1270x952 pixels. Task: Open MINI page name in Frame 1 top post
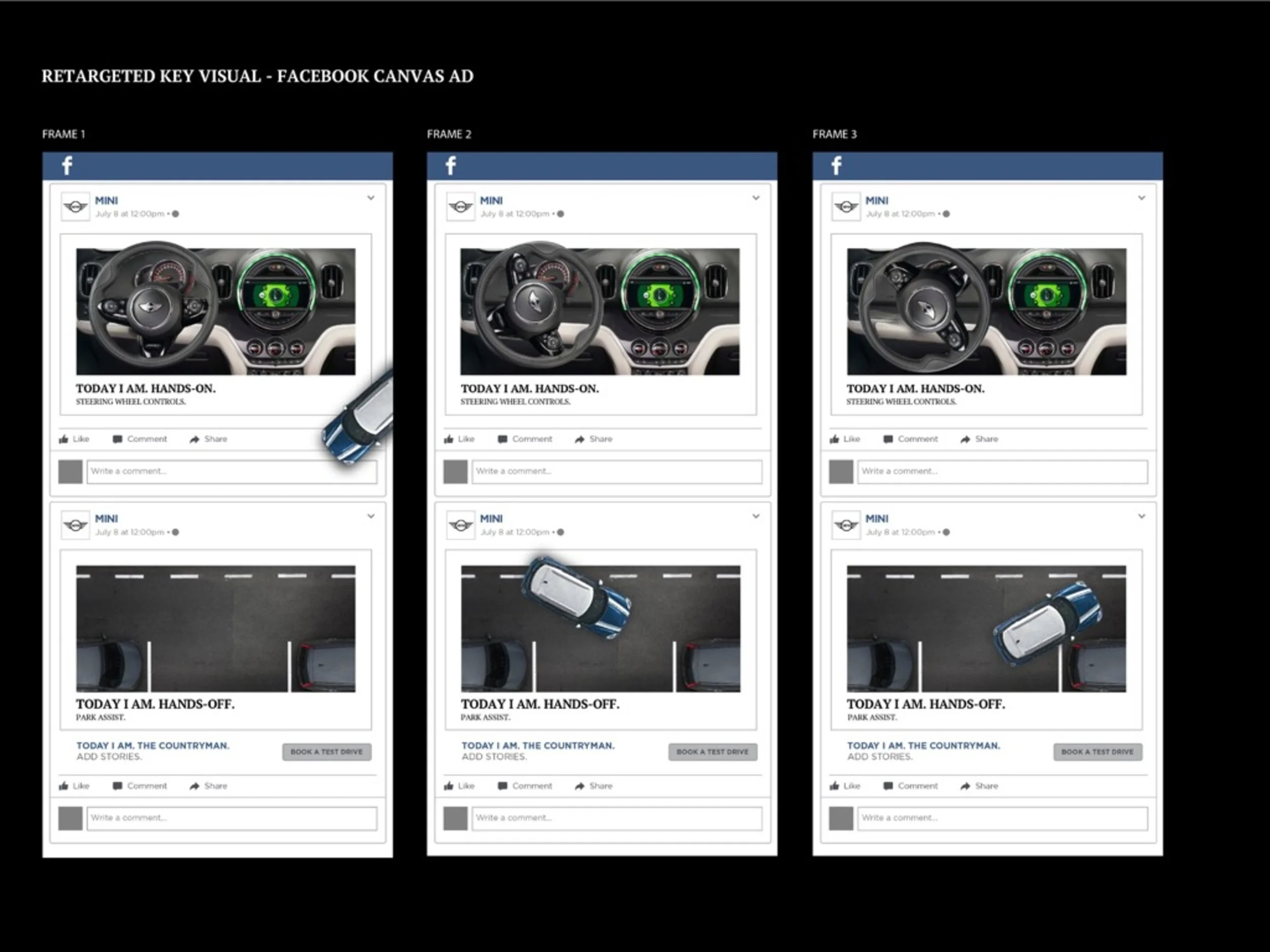pyautogui.click(x=106, y=201)
